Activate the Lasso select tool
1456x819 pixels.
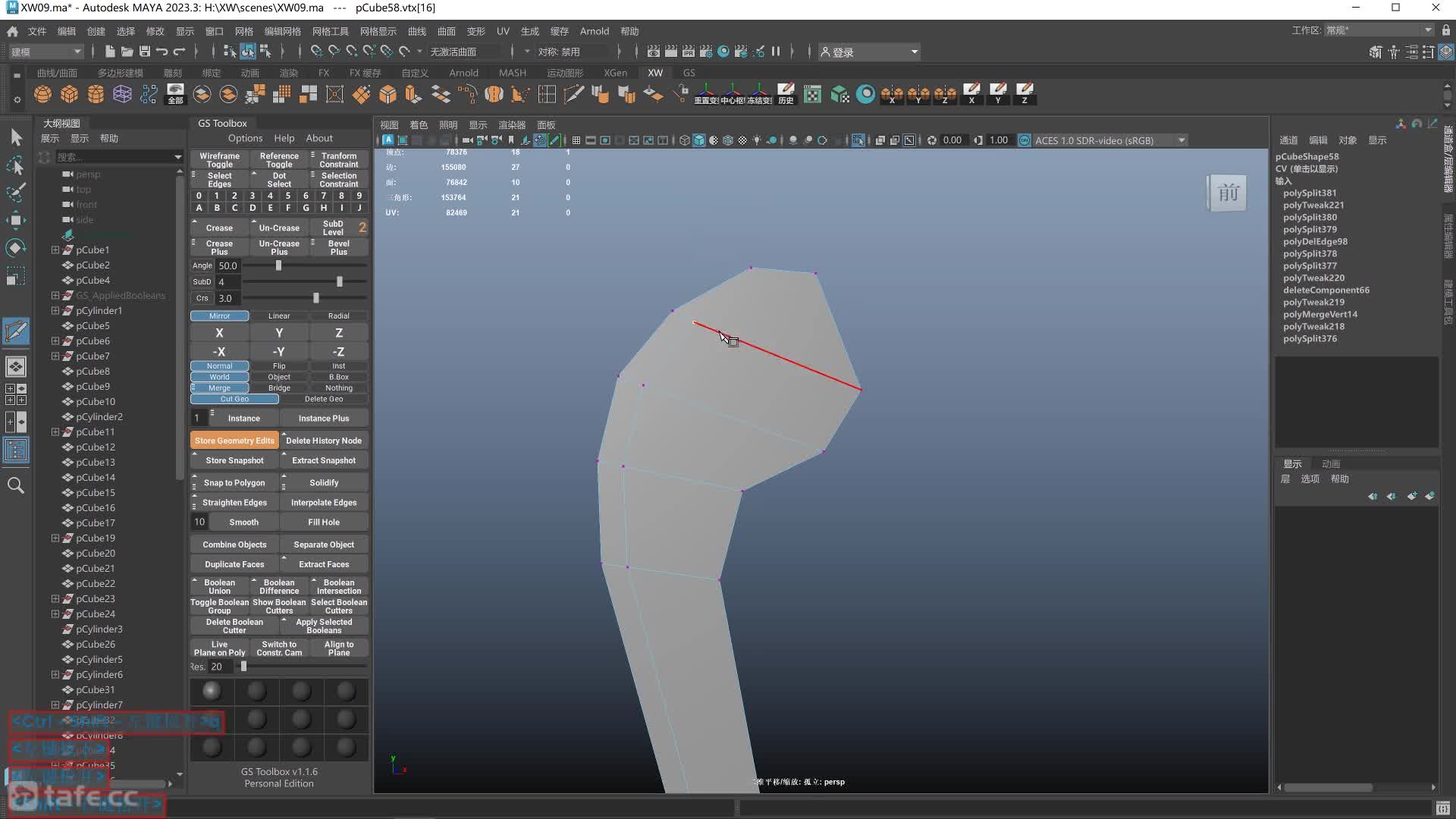(x=16, y=165)
